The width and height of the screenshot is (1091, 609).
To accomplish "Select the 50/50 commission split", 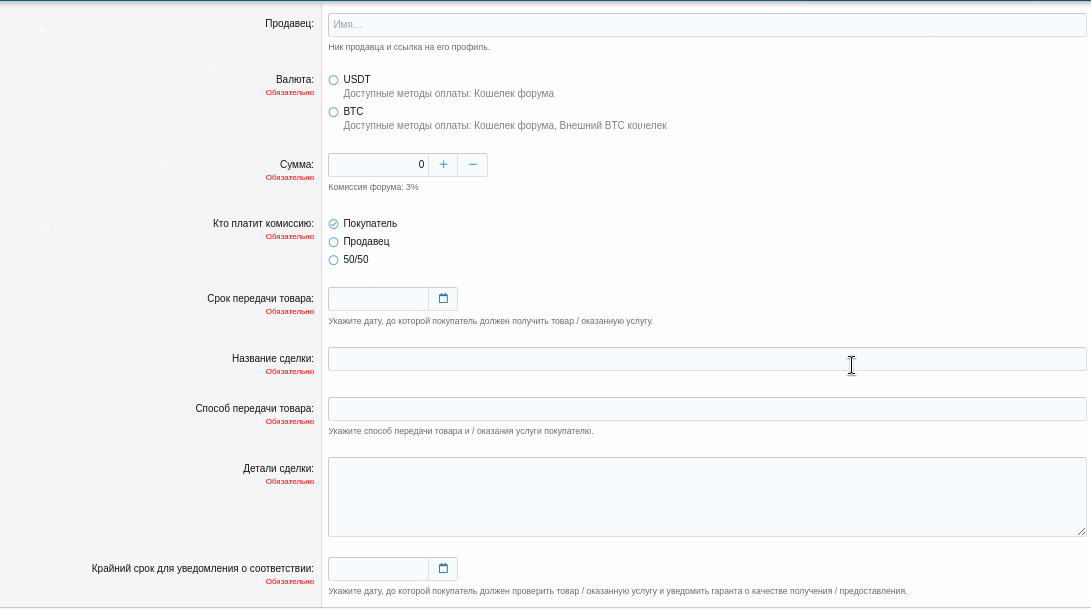I will [334, 260].
